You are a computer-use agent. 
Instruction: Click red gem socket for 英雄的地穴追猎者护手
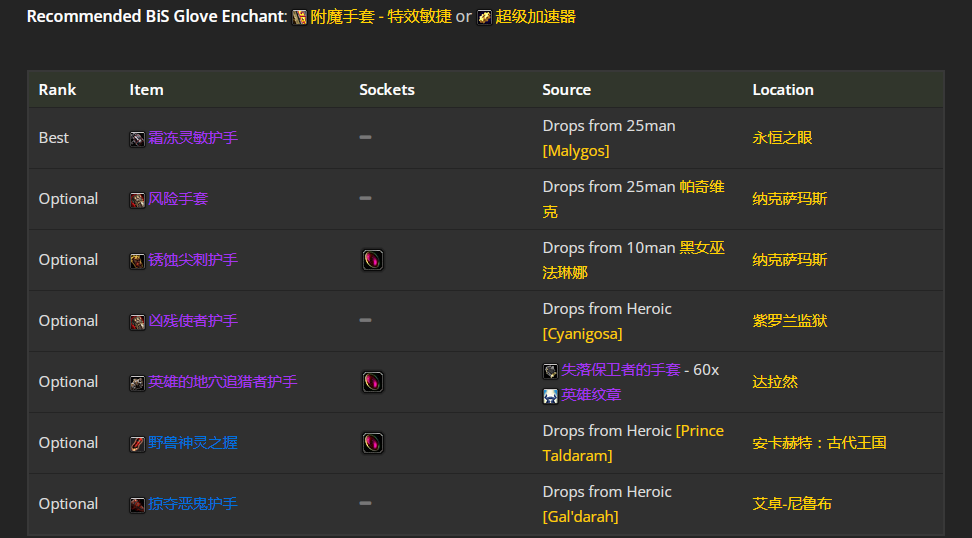coord(373,382)
